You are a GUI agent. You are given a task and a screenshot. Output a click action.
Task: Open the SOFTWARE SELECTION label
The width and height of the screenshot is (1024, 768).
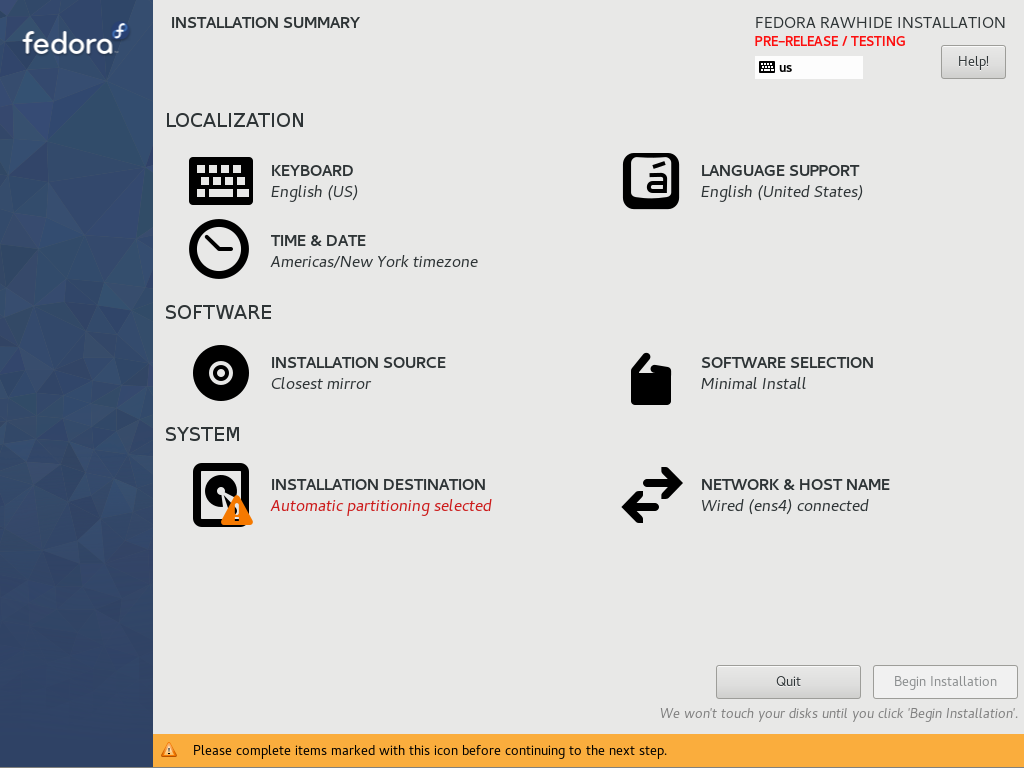point(787,362)
